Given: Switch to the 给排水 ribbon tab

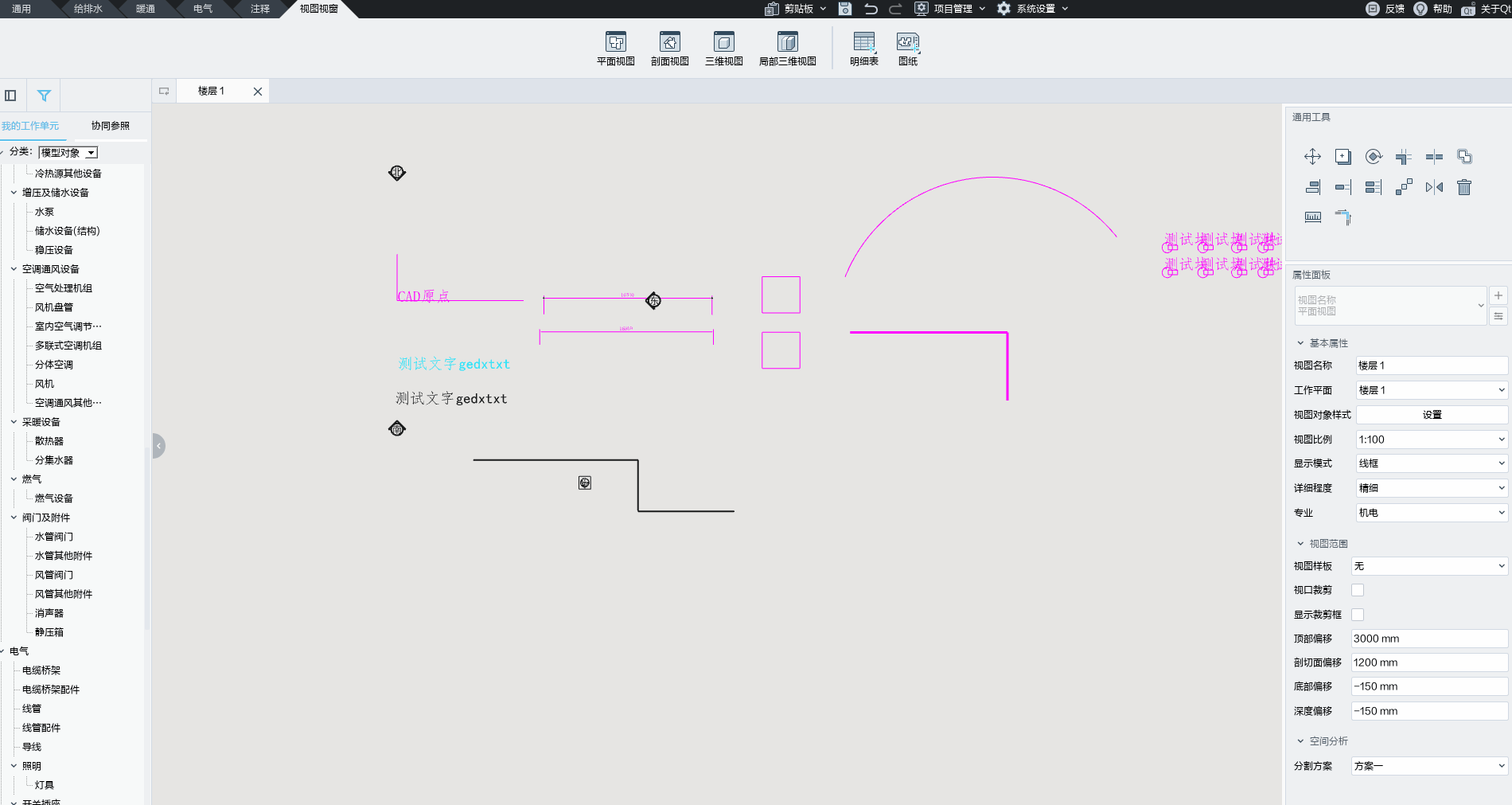Looking at the screenshot, I should click(x=88, y=9).
